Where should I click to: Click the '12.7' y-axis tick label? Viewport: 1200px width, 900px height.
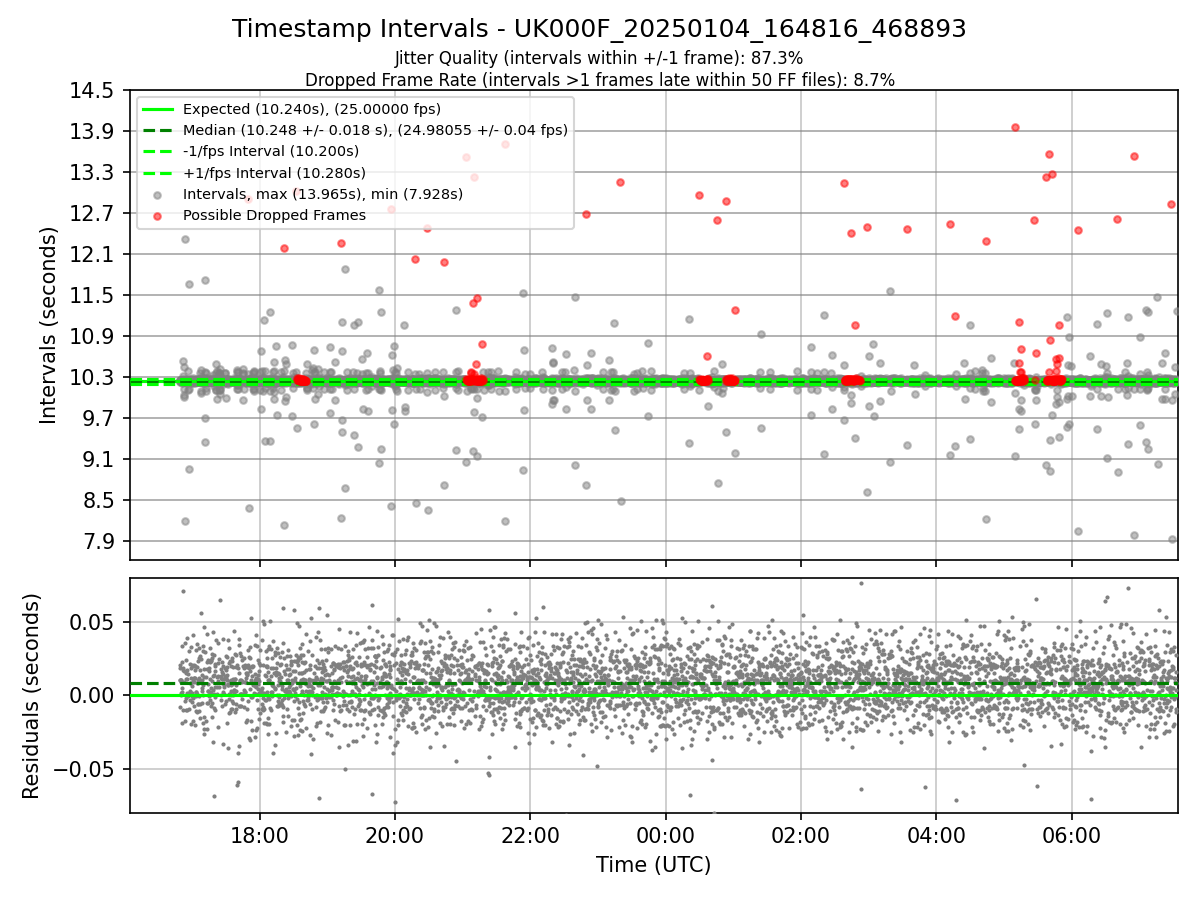[x=92, y=213]
